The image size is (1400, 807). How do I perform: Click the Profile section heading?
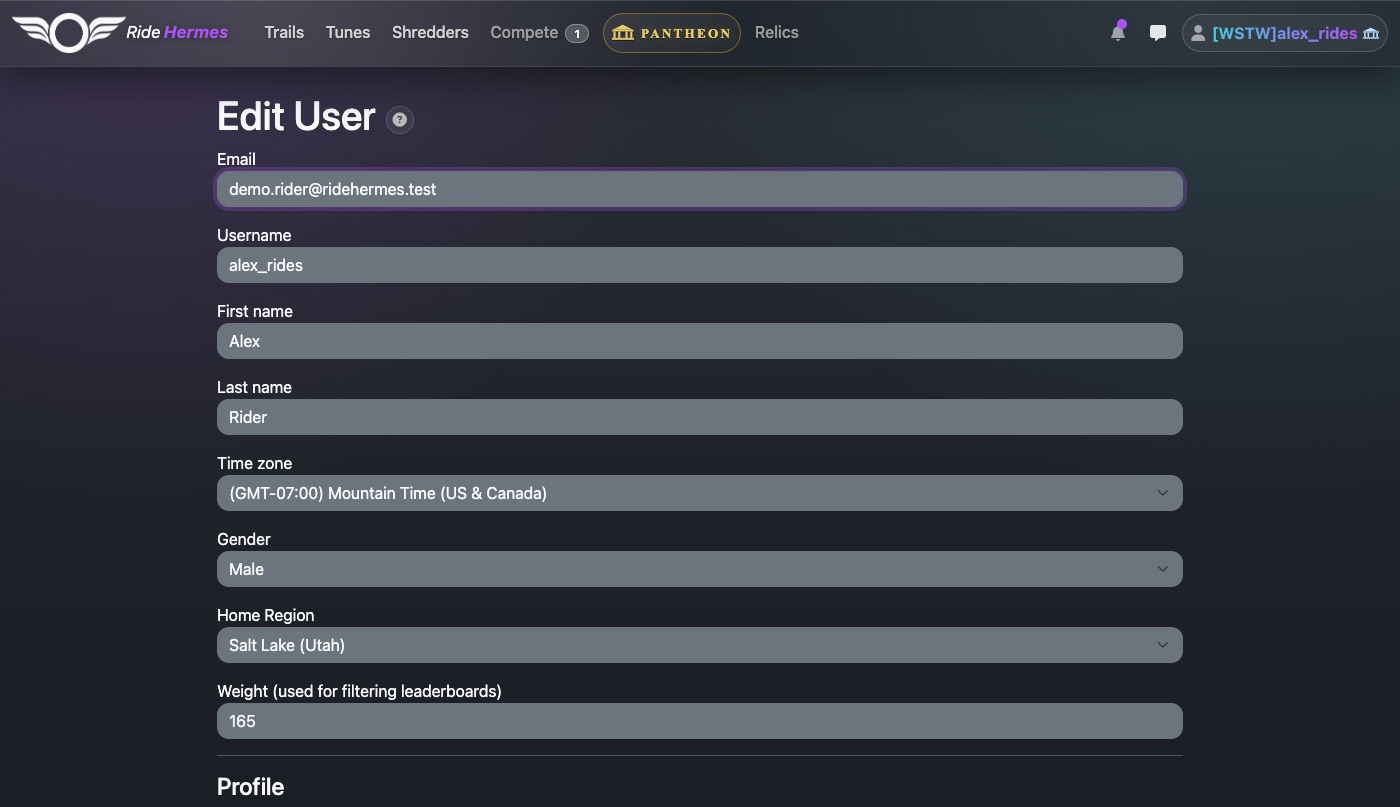tap(251, 787)
